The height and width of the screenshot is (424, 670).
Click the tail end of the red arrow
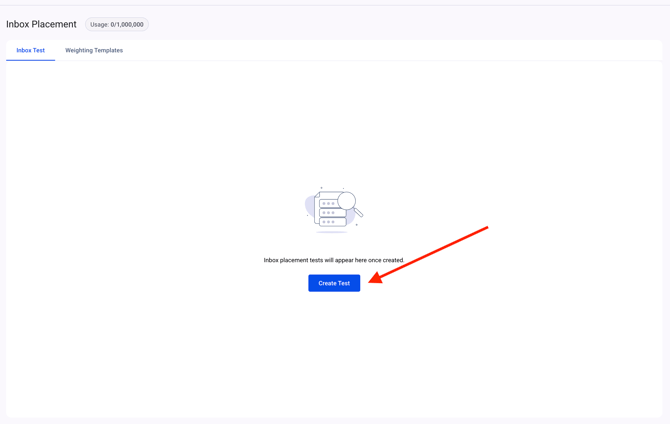click(x=485, y=228)
